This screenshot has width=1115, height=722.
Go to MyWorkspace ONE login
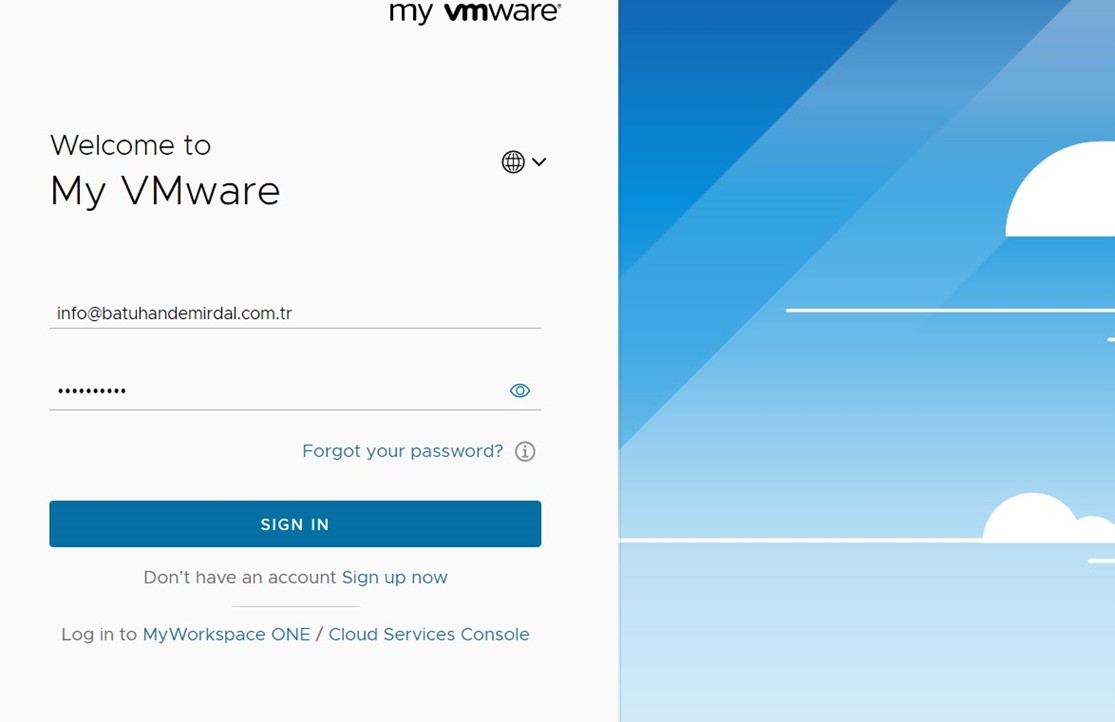point(226,634)
